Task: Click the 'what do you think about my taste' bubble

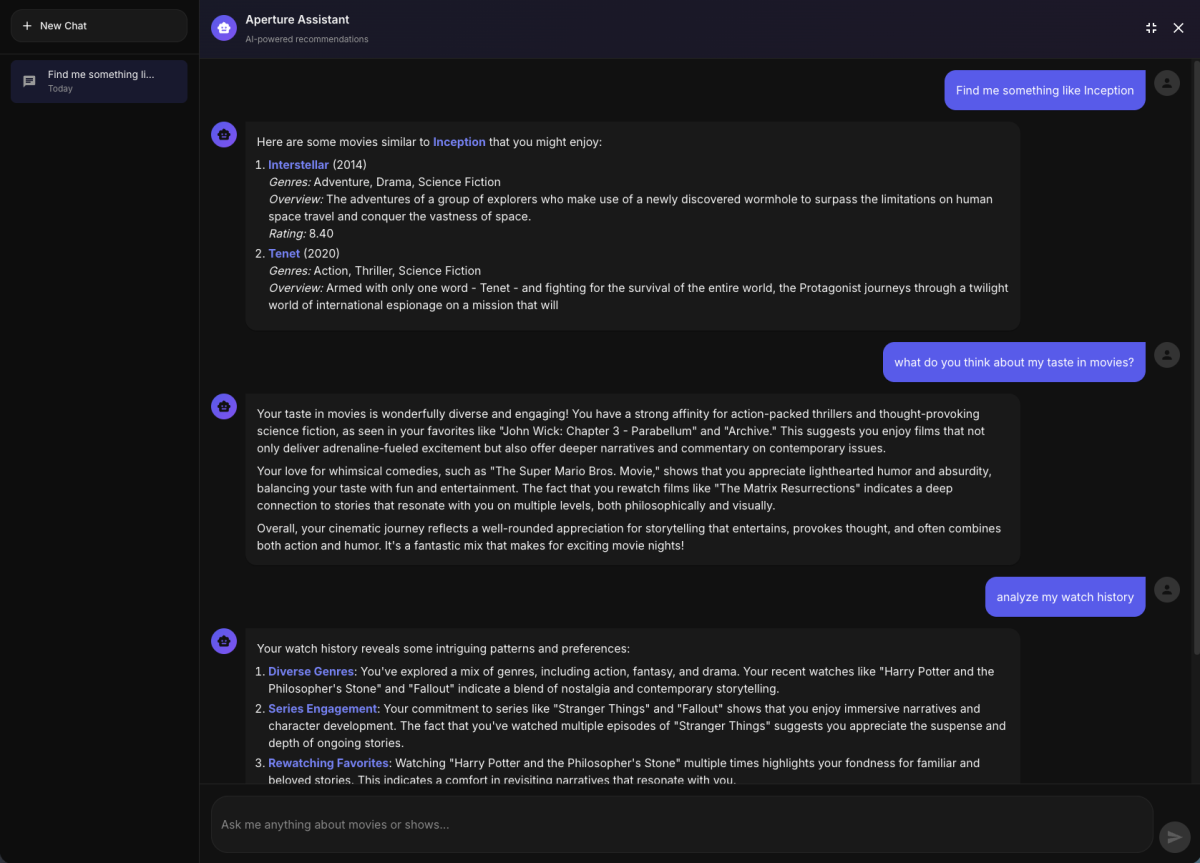Action: (1013, 362)
